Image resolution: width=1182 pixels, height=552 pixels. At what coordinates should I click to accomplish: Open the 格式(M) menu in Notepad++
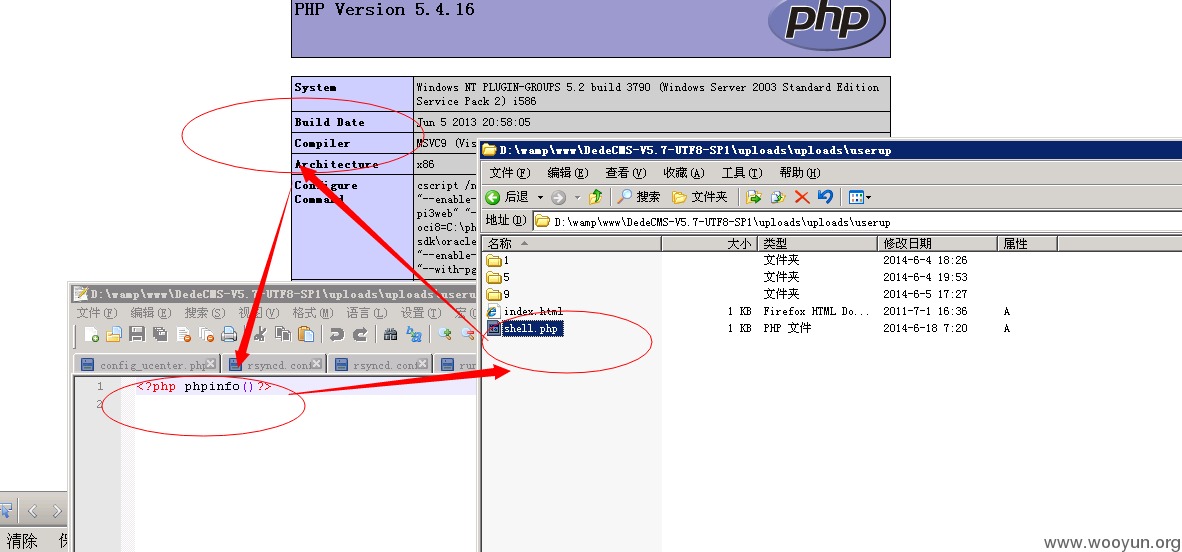click(x=313, y=313)
